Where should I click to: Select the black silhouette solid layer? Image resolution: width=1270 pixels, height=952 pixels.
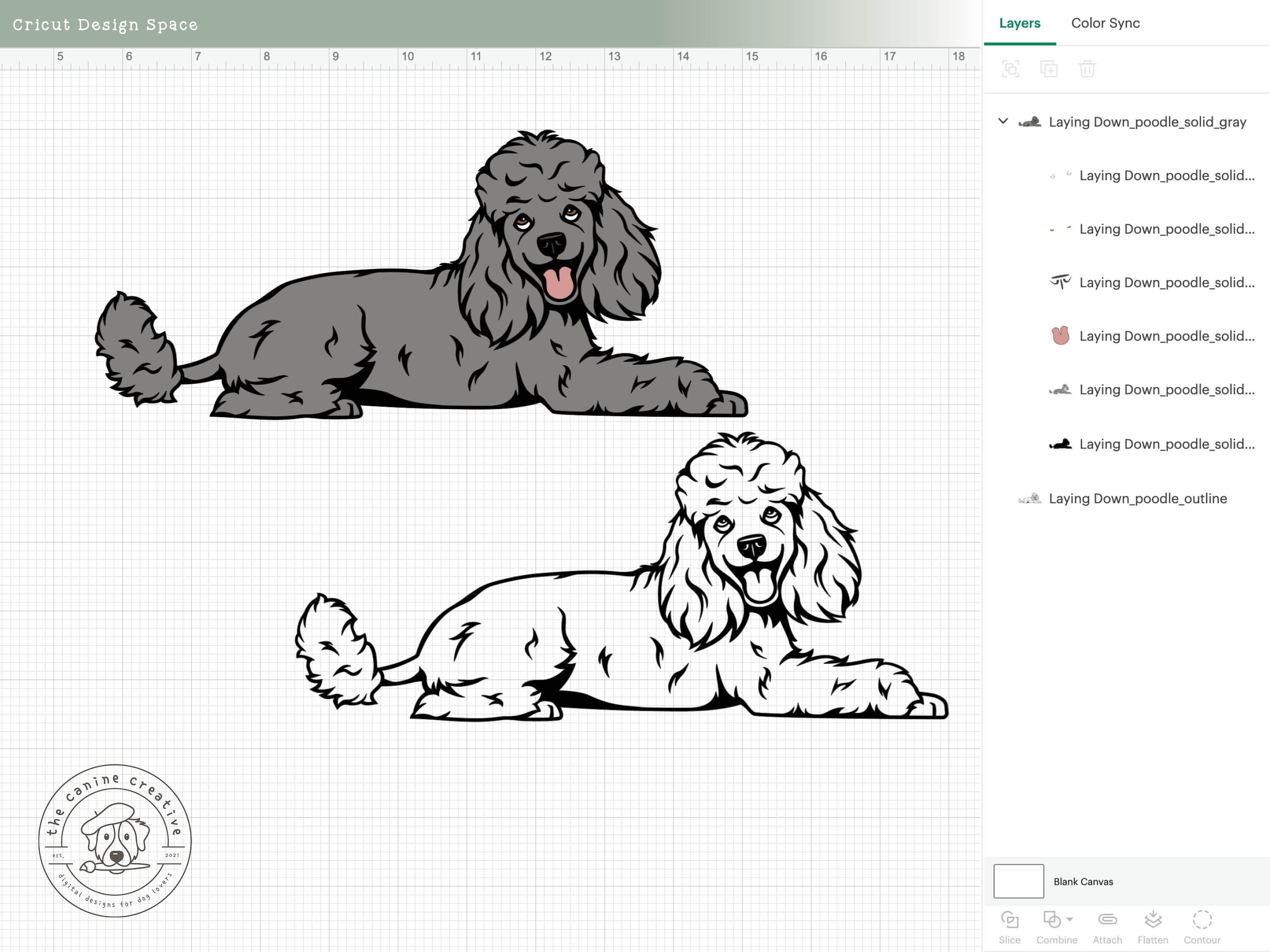click(x=1165, y=443)
